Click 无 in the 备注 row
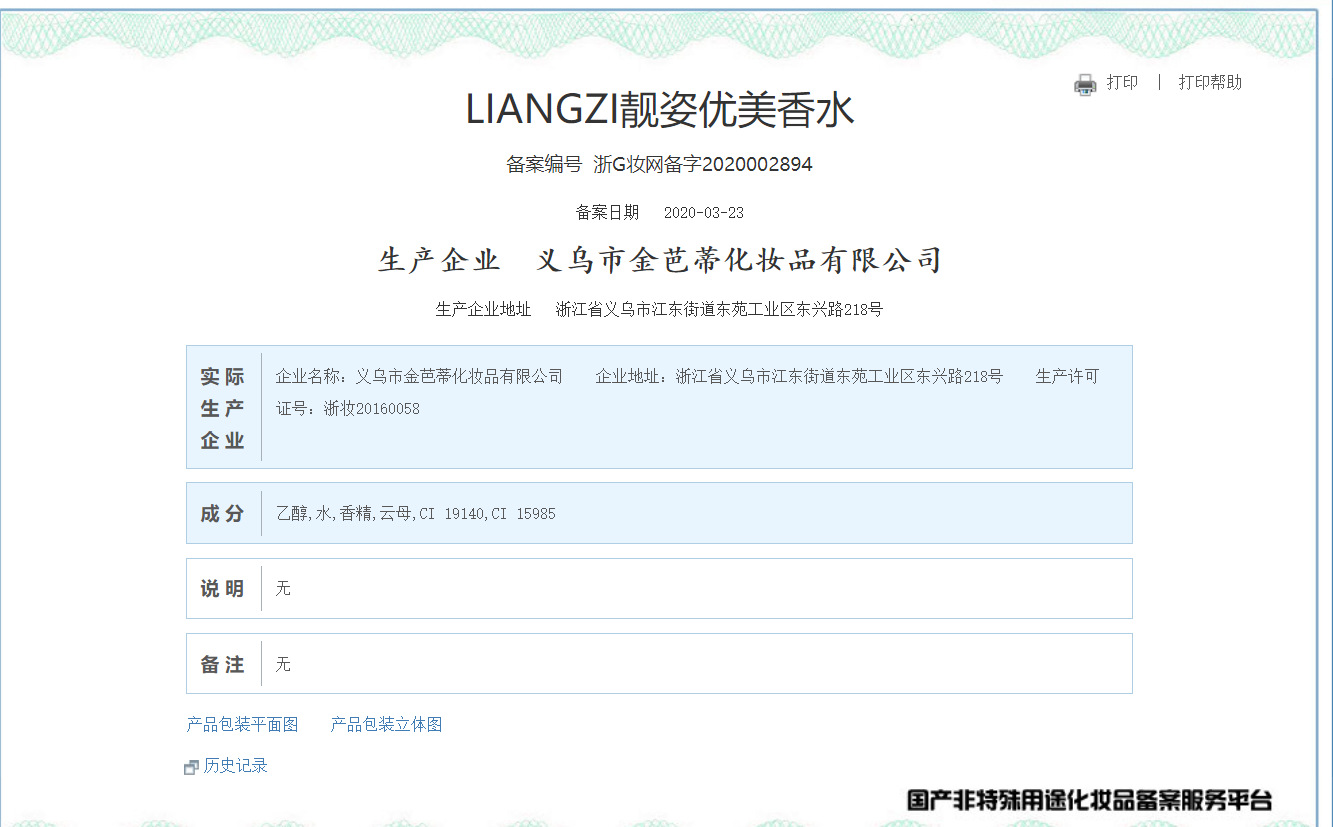The width and height of the screenshot is (1333, 827). 283,664
